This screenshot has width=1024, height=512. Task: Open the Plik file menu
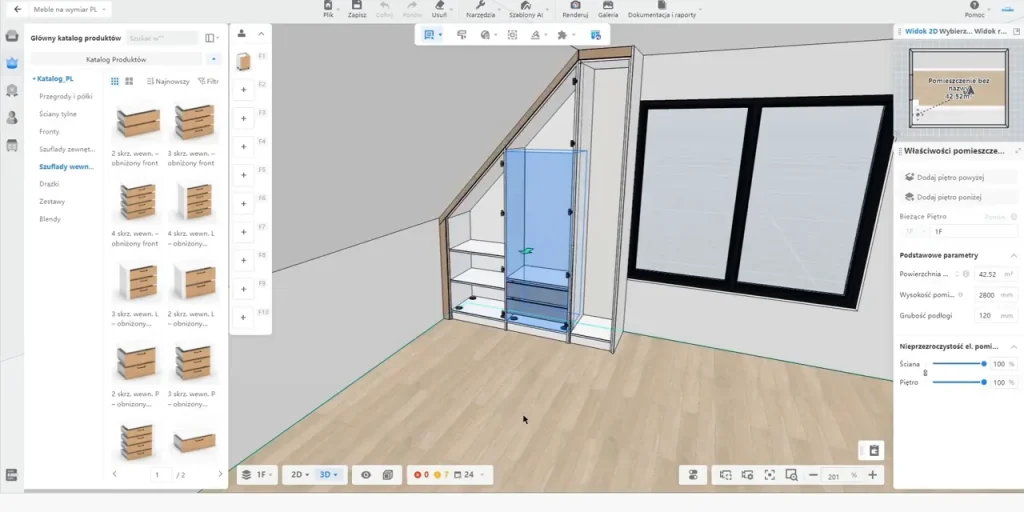pyautogui.click(x=328, y=9)
